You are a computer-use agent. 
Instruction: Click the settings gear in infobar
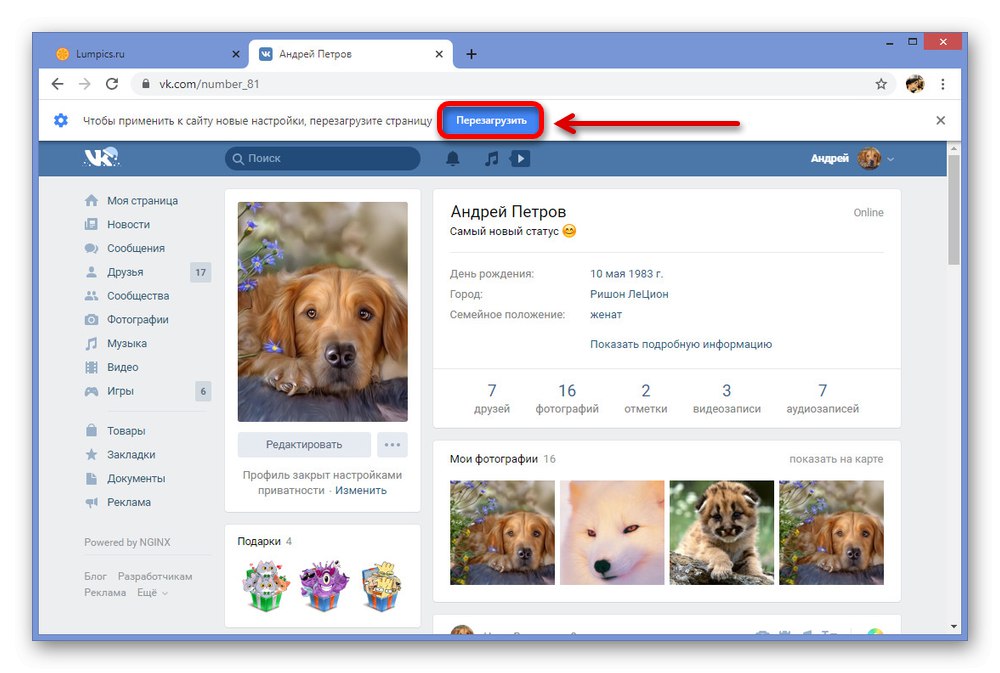tap(61, 120)
